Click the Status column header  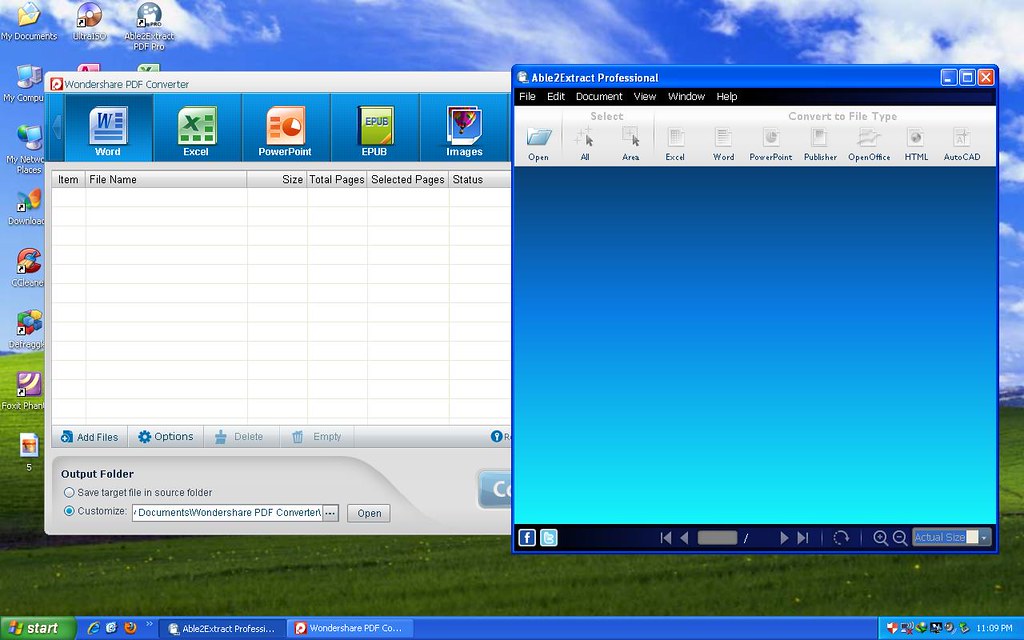click(479, 180)
